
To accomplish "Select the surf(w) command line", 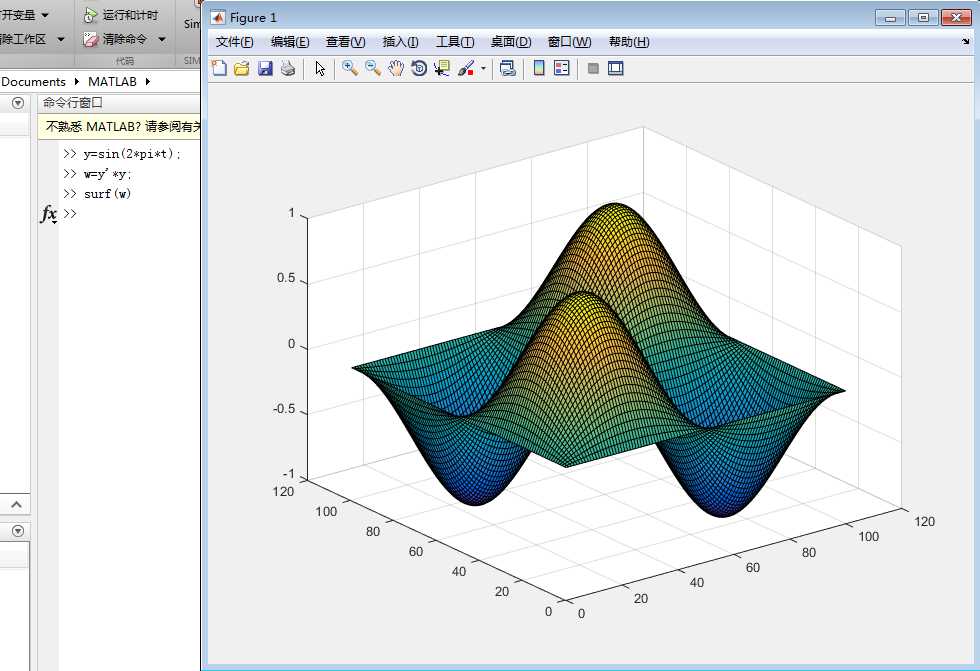I will pos(108,194).
